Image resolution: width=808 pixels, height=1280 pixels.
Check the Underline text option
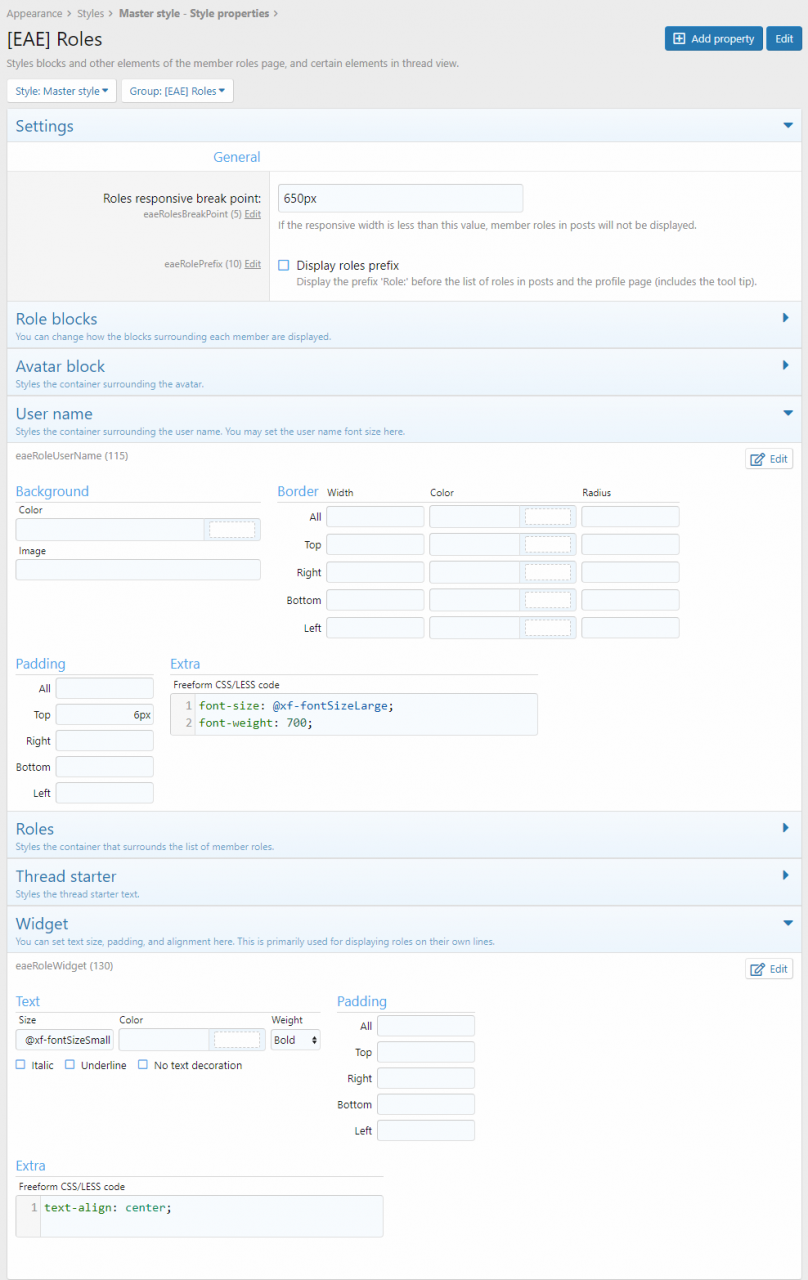[70, 1065]
